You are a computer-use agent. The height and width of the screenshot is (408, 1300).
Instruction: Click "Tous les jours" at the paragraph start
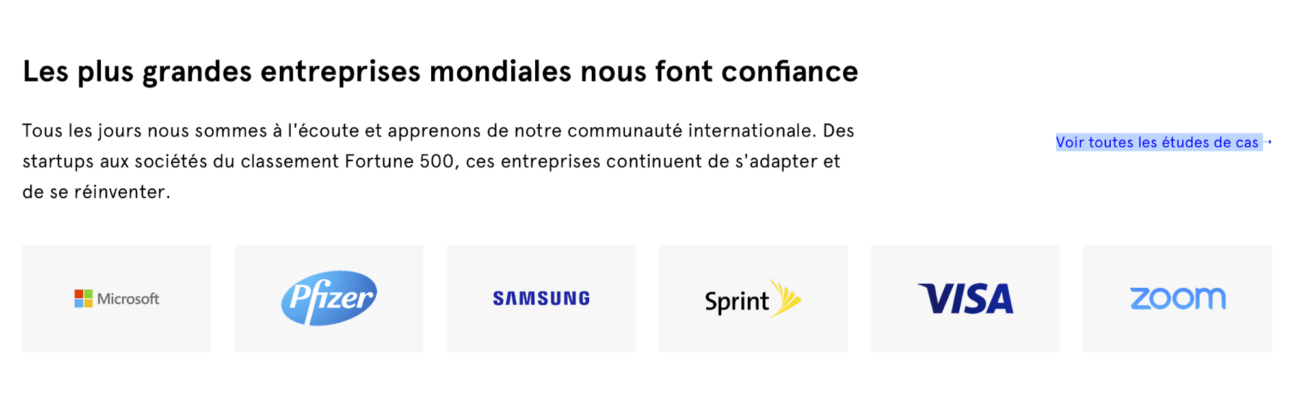tap(75, 131)
